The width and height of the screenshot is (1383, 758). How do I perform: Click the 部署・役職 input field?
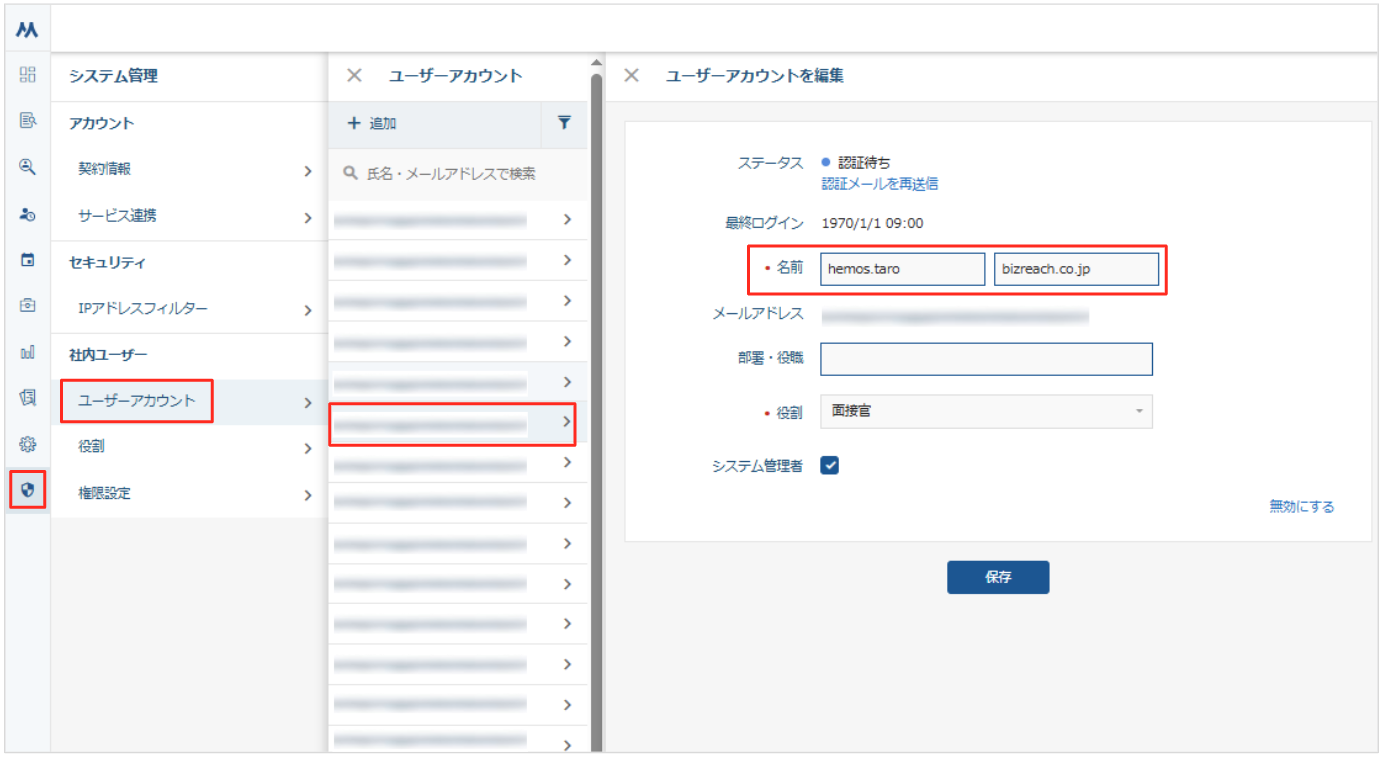(x=985, y=359)
